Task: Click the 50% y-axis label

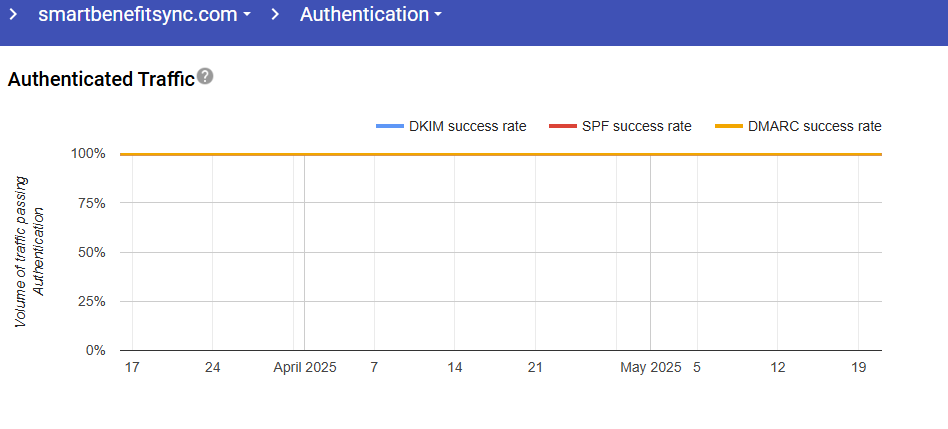Action: click(92, 252)
